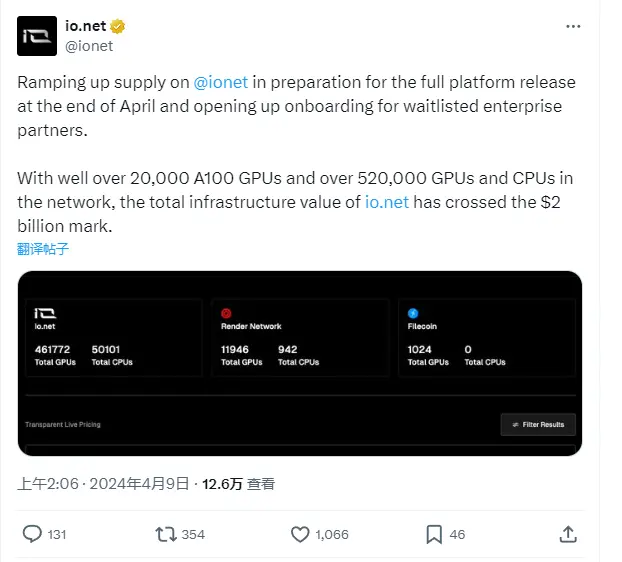The width and height of the screenshot is (622, 562).
Task: Click the Filecoin blue logo
Action: [413, 312]
